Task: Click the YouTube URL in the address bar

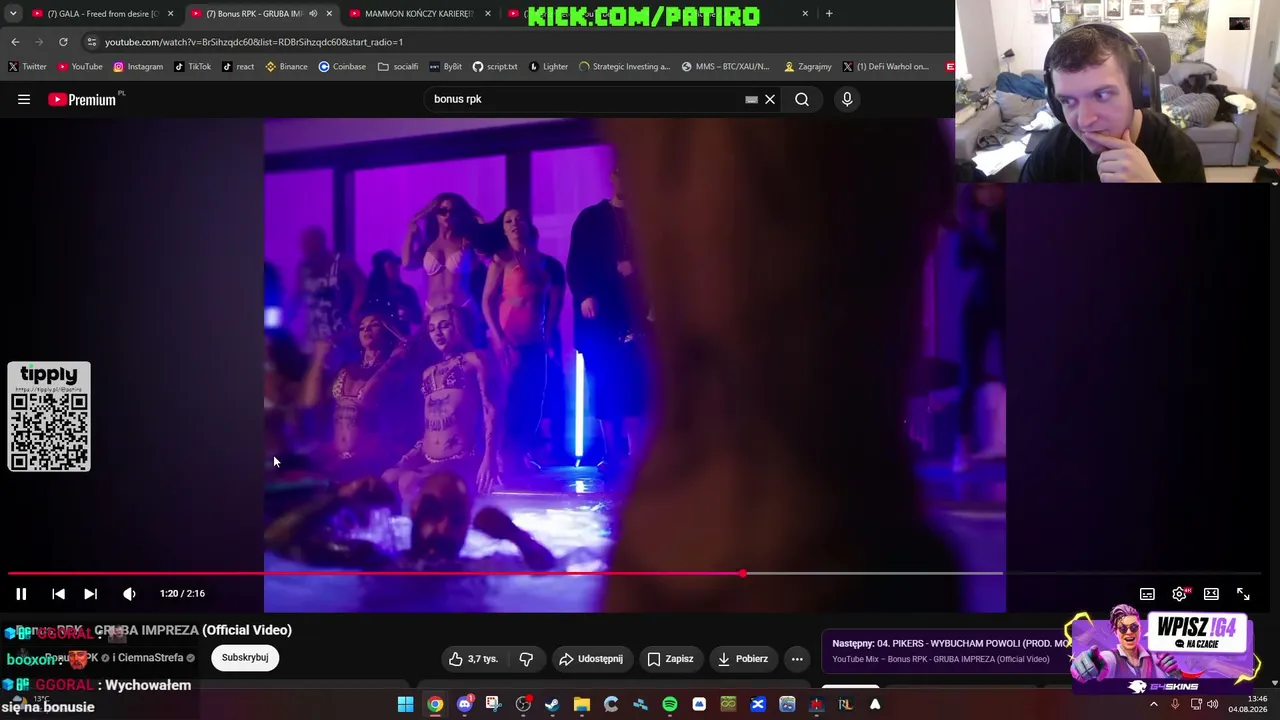Action: pos(254,42)
